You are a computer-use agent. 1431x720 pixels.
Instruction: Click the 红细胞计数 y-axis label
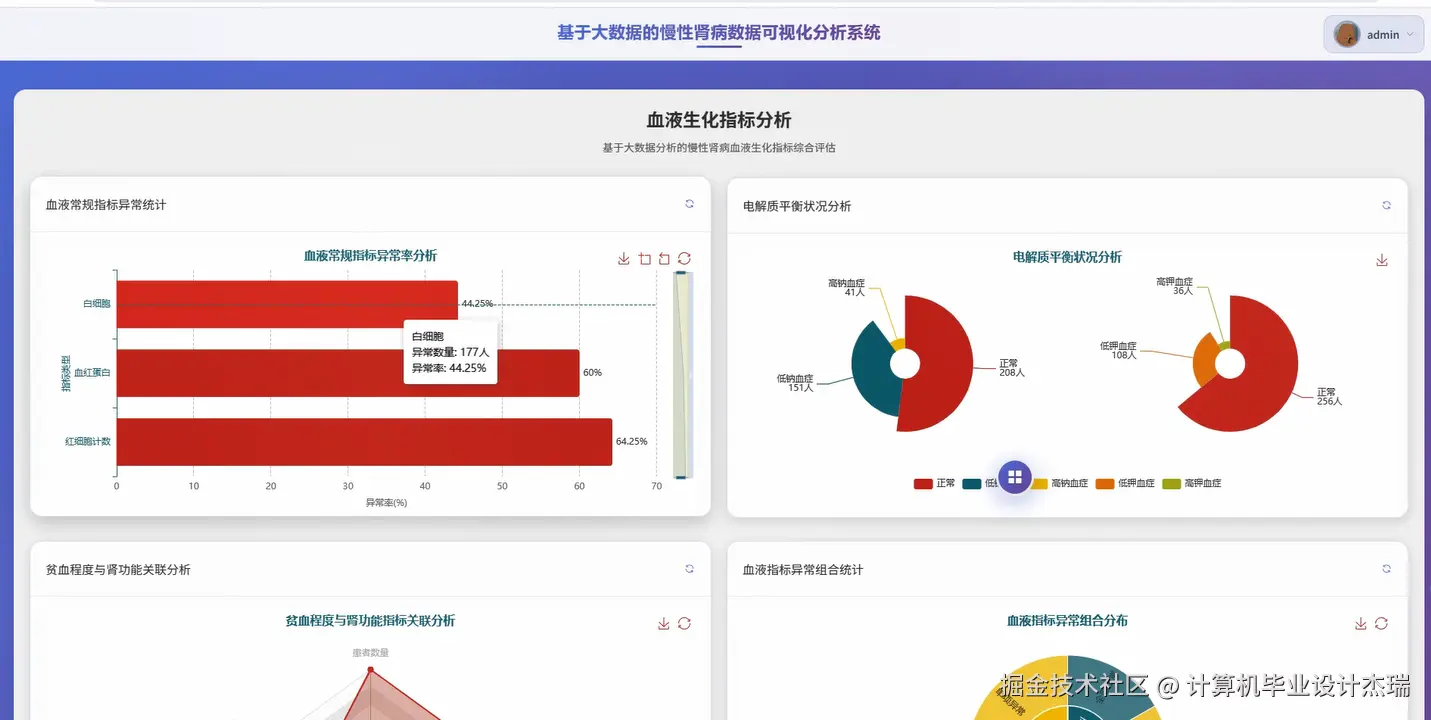pos(88,442)
